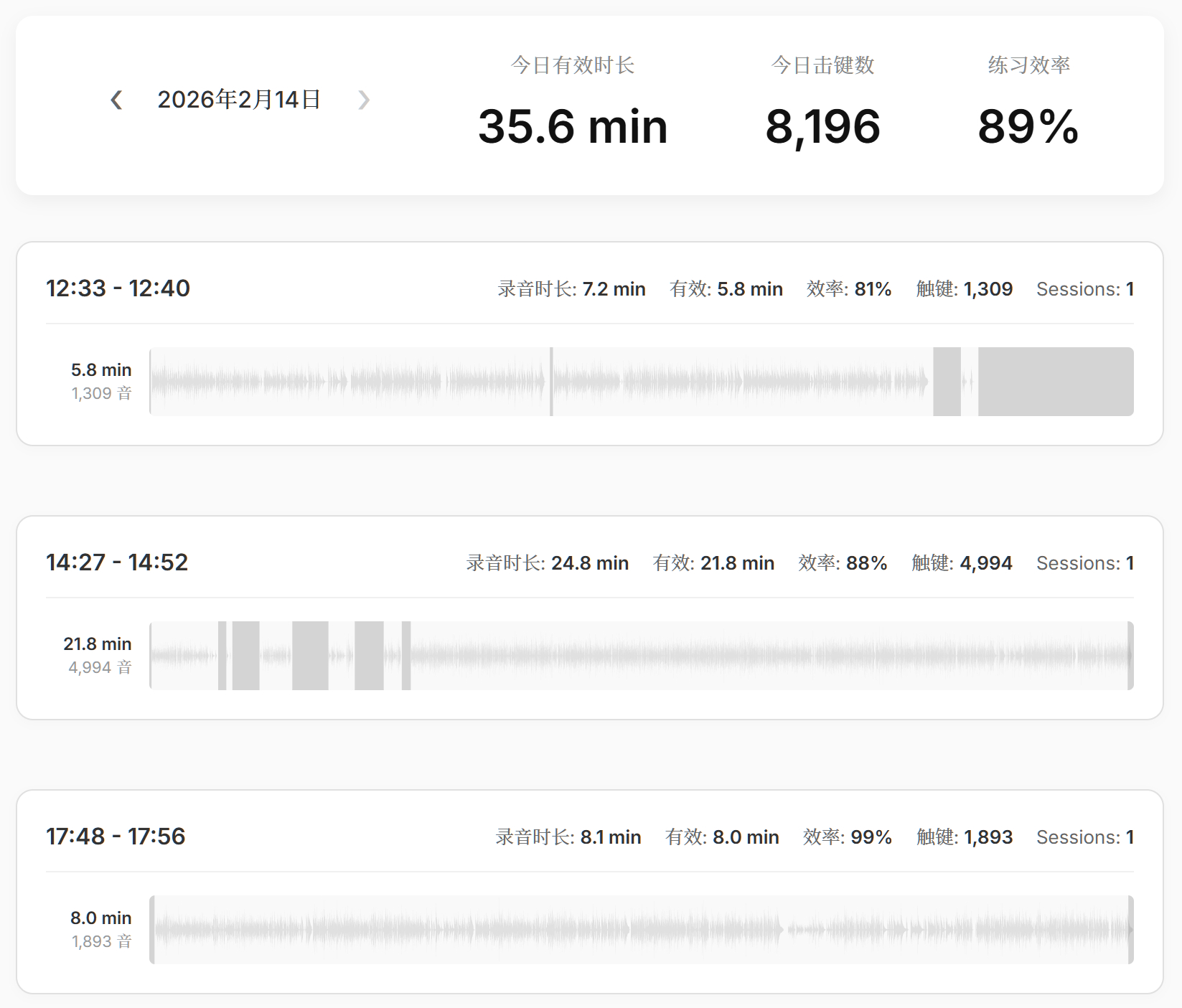Go to the next day
Viewport: 1182px width, 1008px height.
pos(364,100)
